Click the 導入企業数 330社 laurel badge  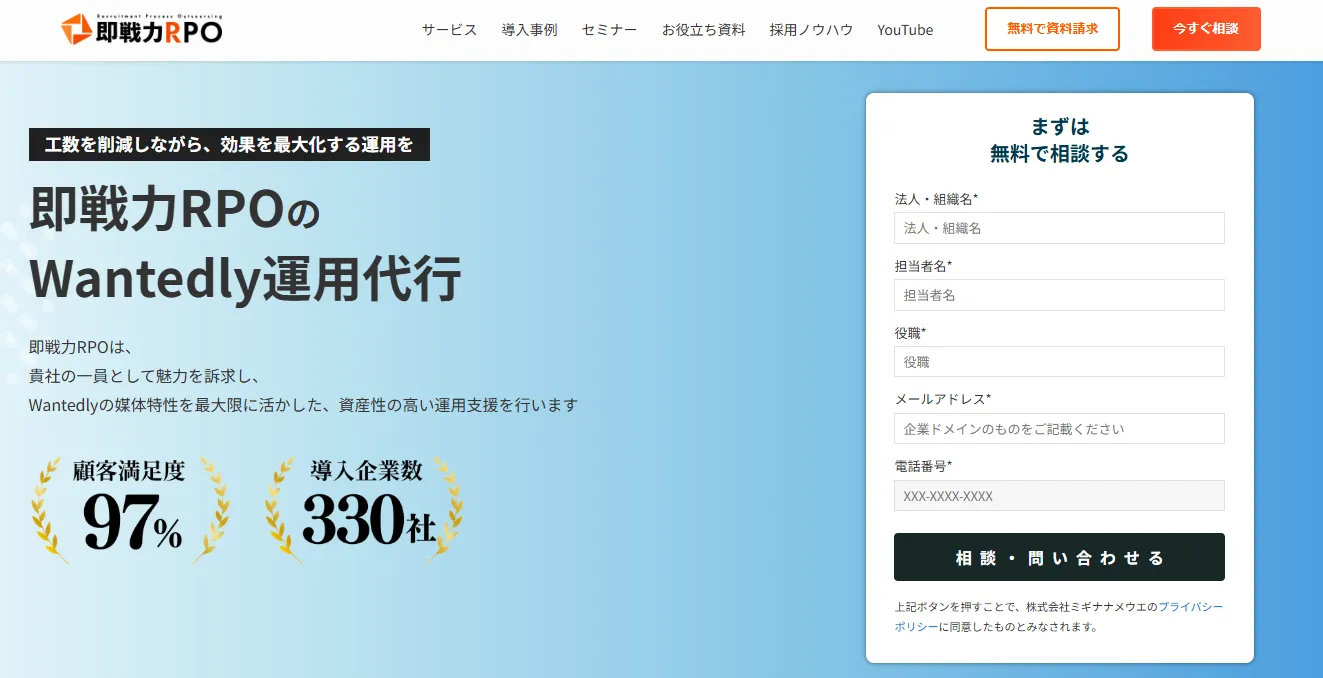[x=364, y=508]
